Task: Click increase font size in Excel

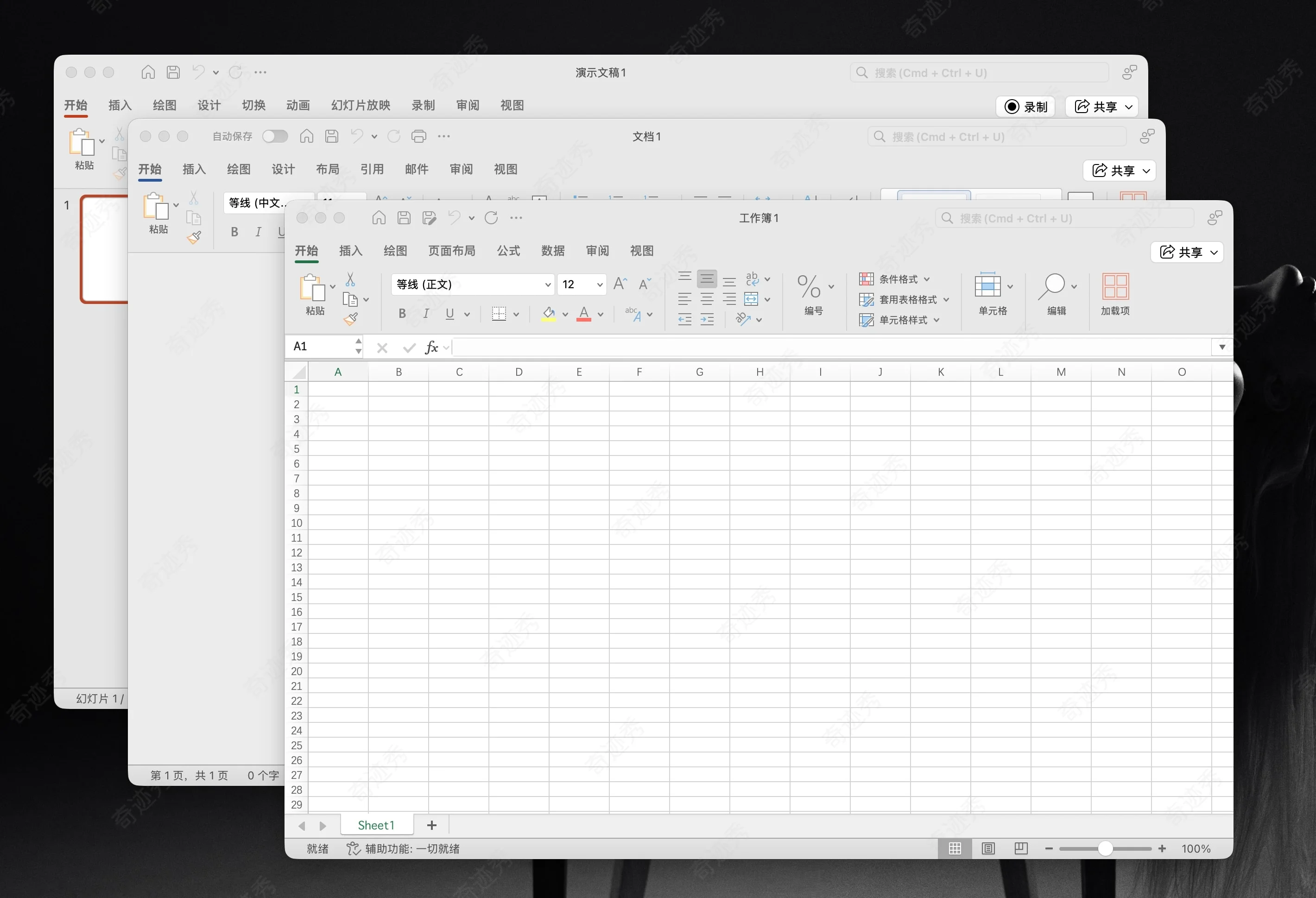Action: 620,284
